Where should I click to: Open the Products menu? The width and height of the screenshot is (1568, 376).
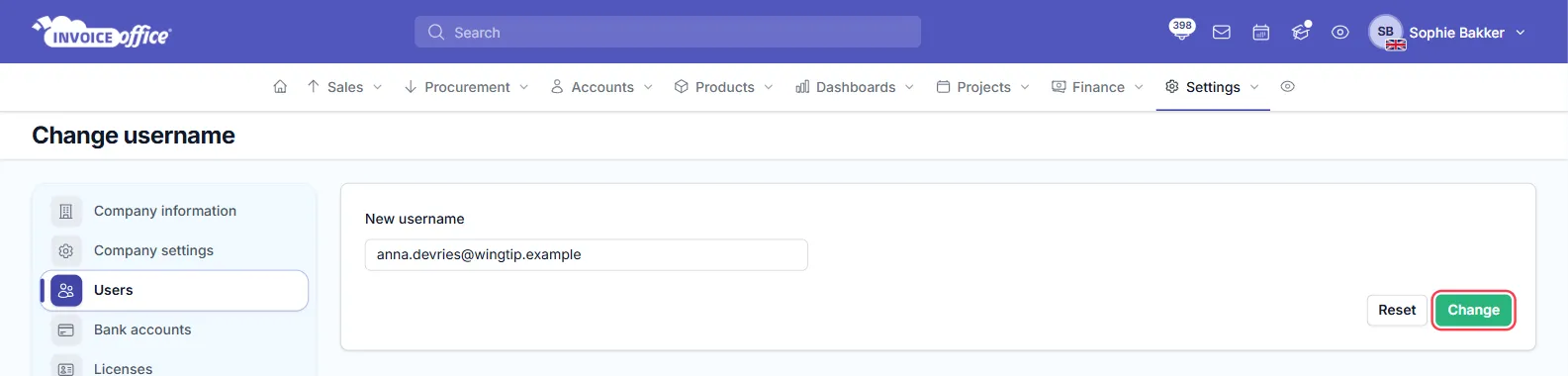(725, 87)
